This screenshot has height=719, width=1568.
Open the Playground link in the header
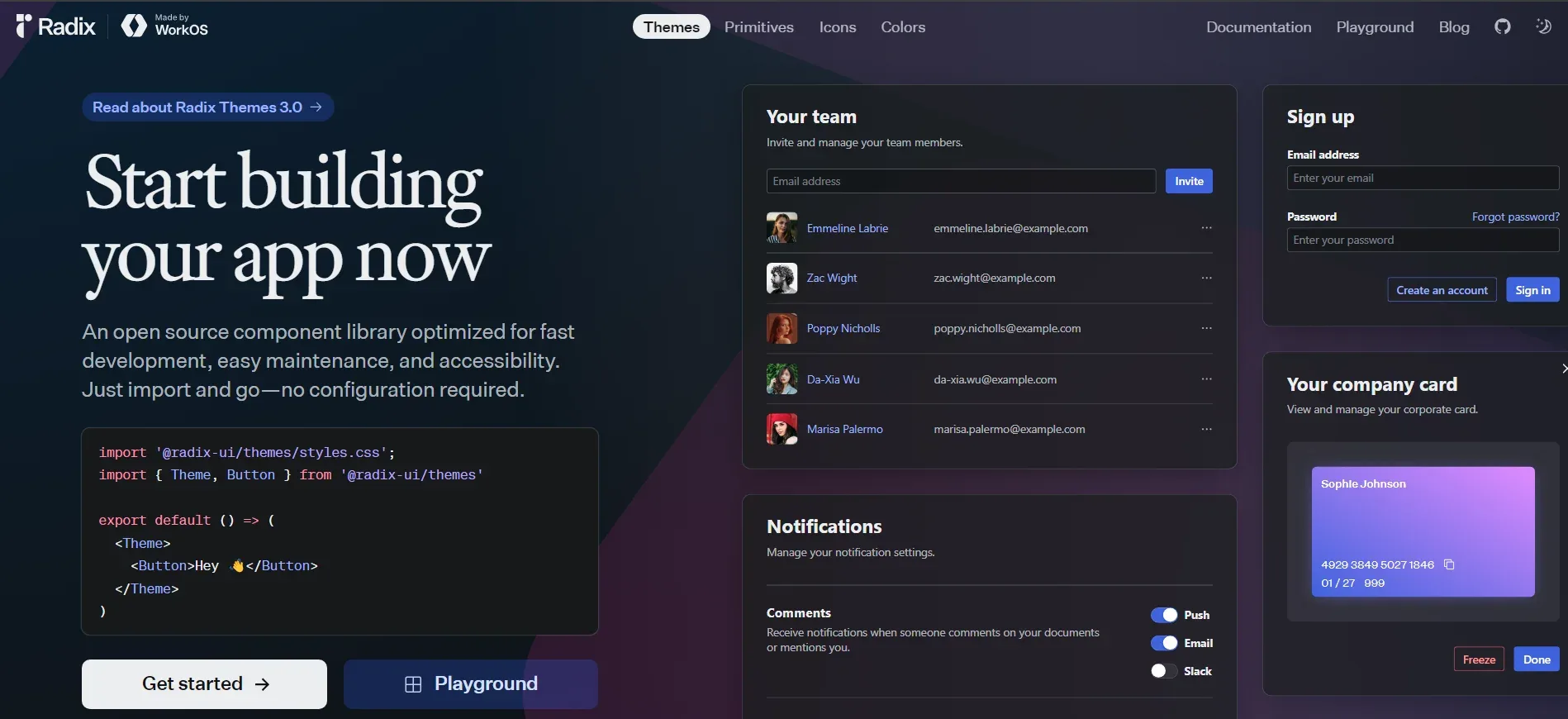1375,26
